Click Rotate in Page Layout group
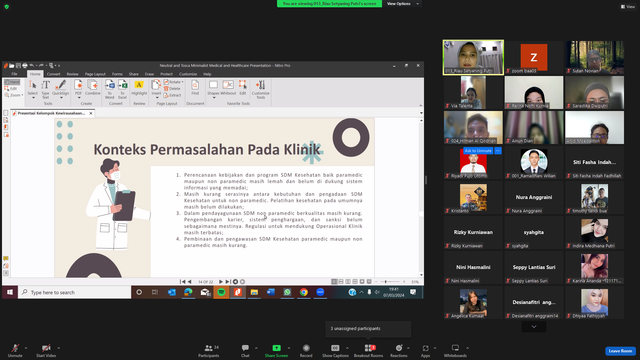Viewport: 640px width, 360px height. point(173,82)
